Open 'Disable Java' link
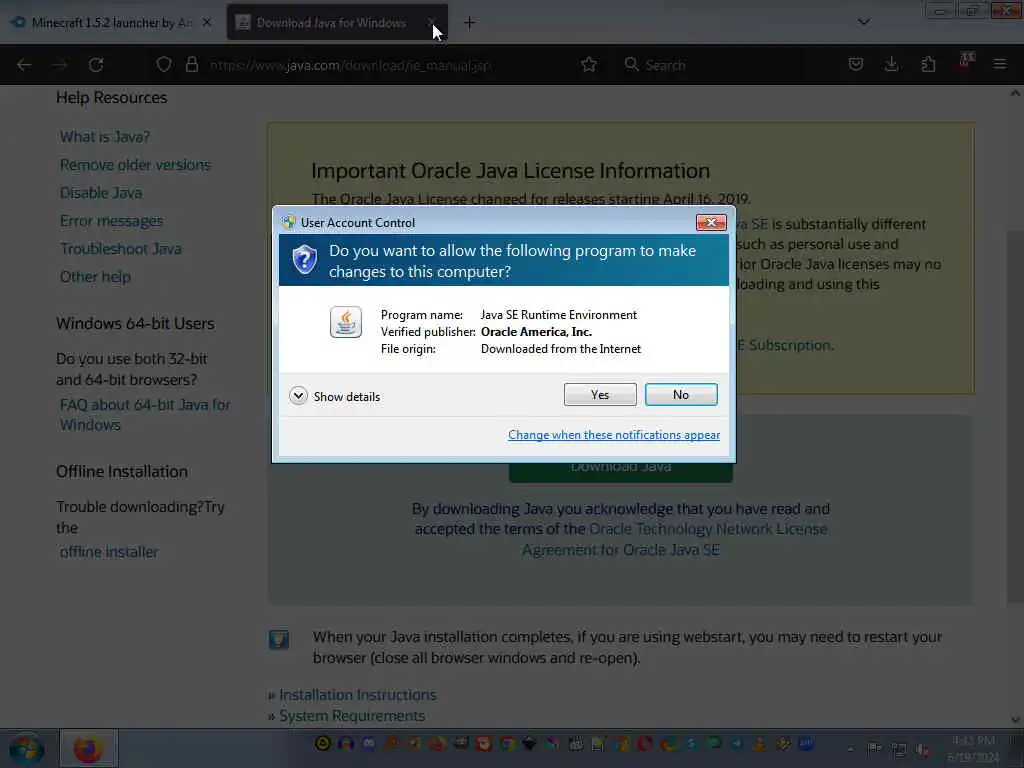1024x768 pixels. click(x=101, y=193)
